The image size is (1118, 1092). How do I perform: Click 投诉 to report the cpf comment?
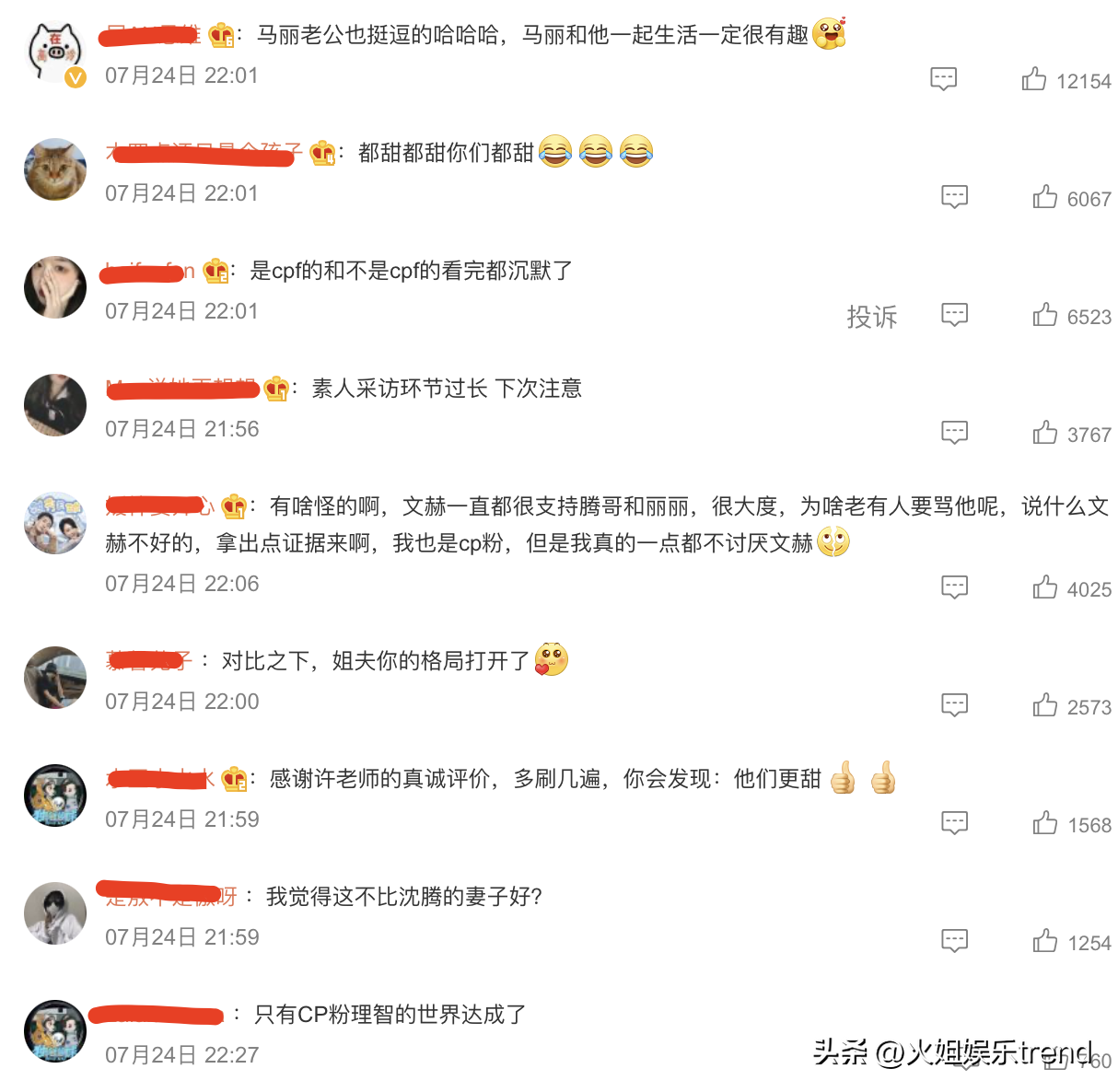871,317
